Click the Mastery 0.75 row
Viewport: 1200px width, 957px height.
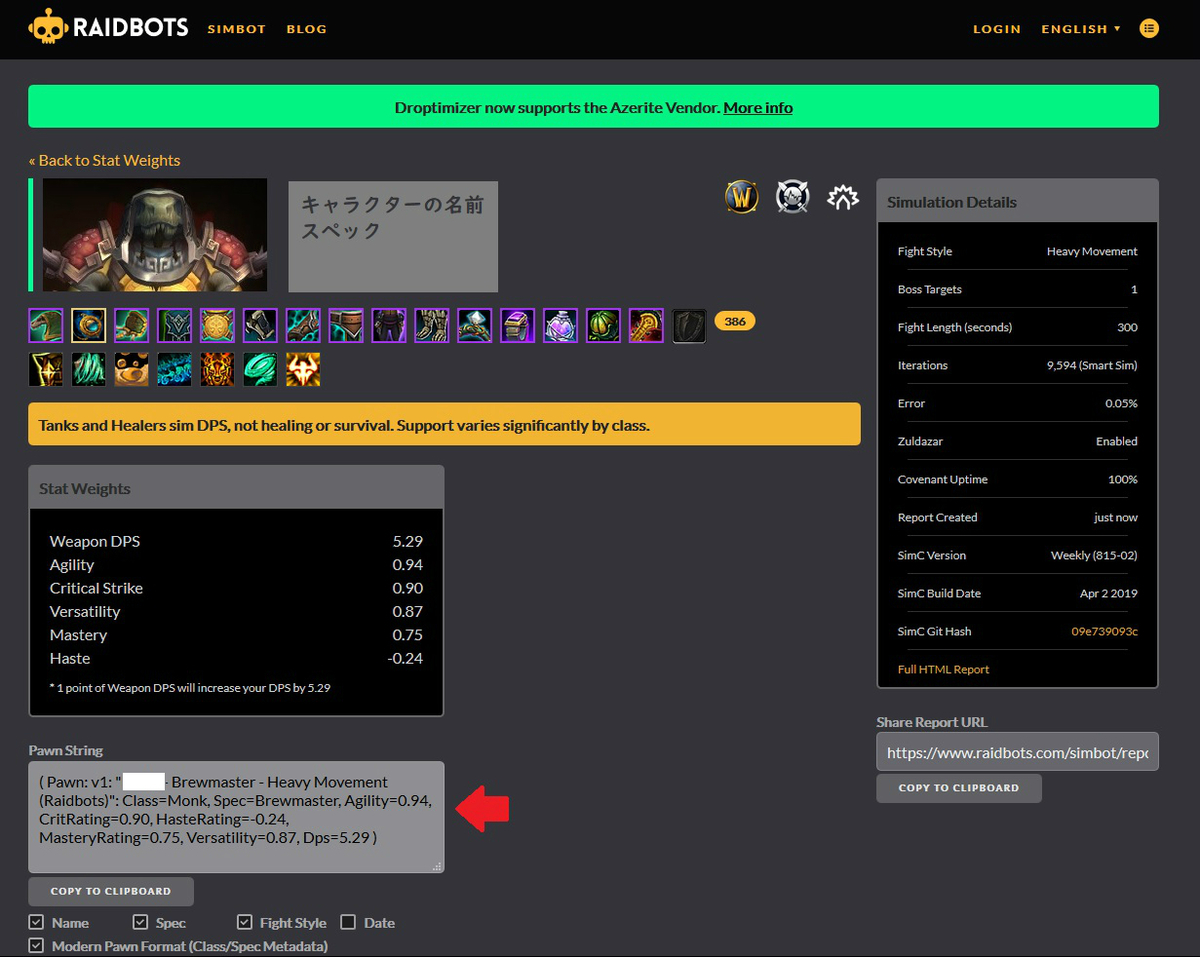click(236, 635)
